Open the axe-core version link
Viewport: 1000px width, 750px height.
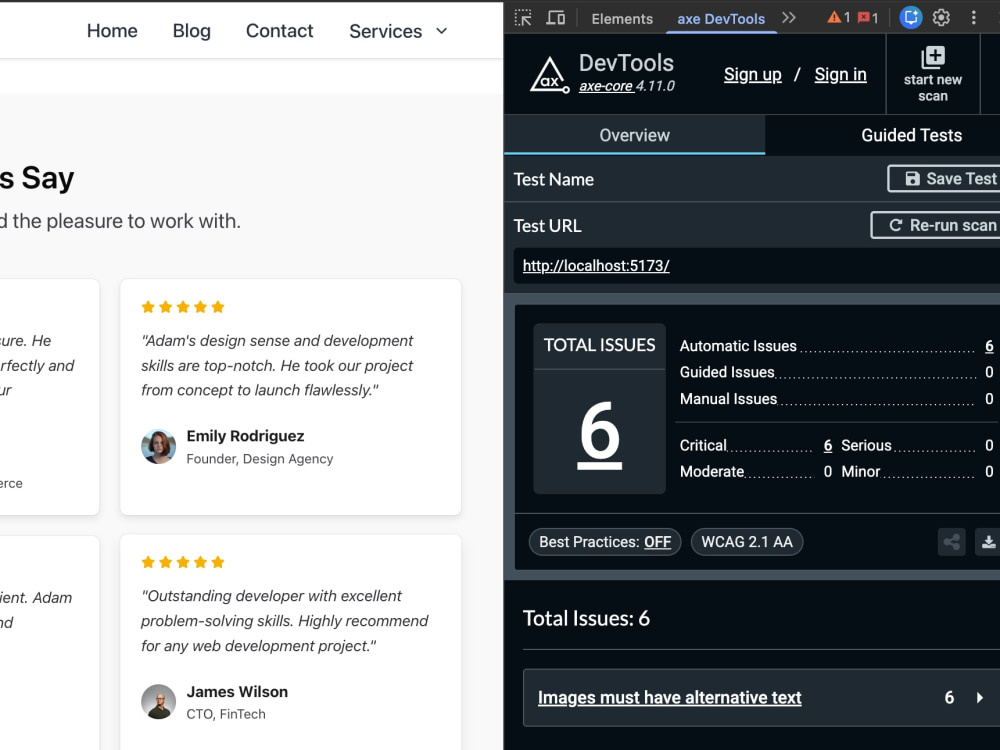pyautogui.click(x=606, y=86)
